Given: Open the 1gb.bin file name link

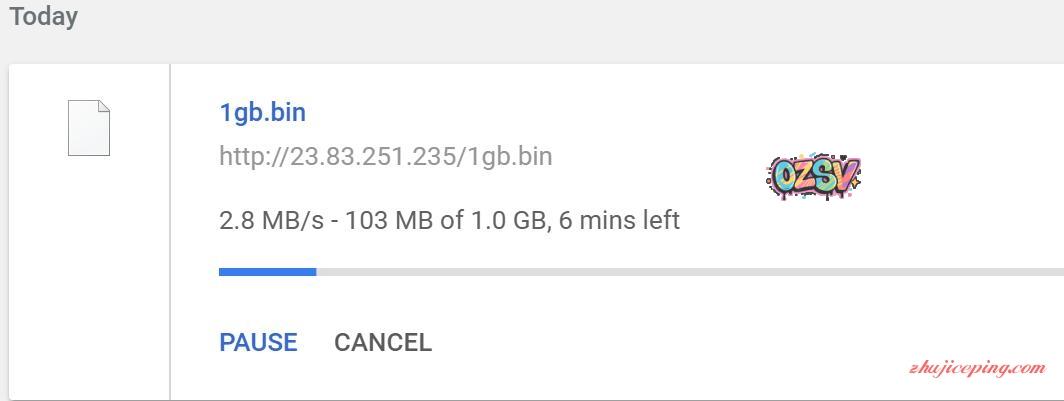Looking at the screenshot, I should [x=262, y=112].
